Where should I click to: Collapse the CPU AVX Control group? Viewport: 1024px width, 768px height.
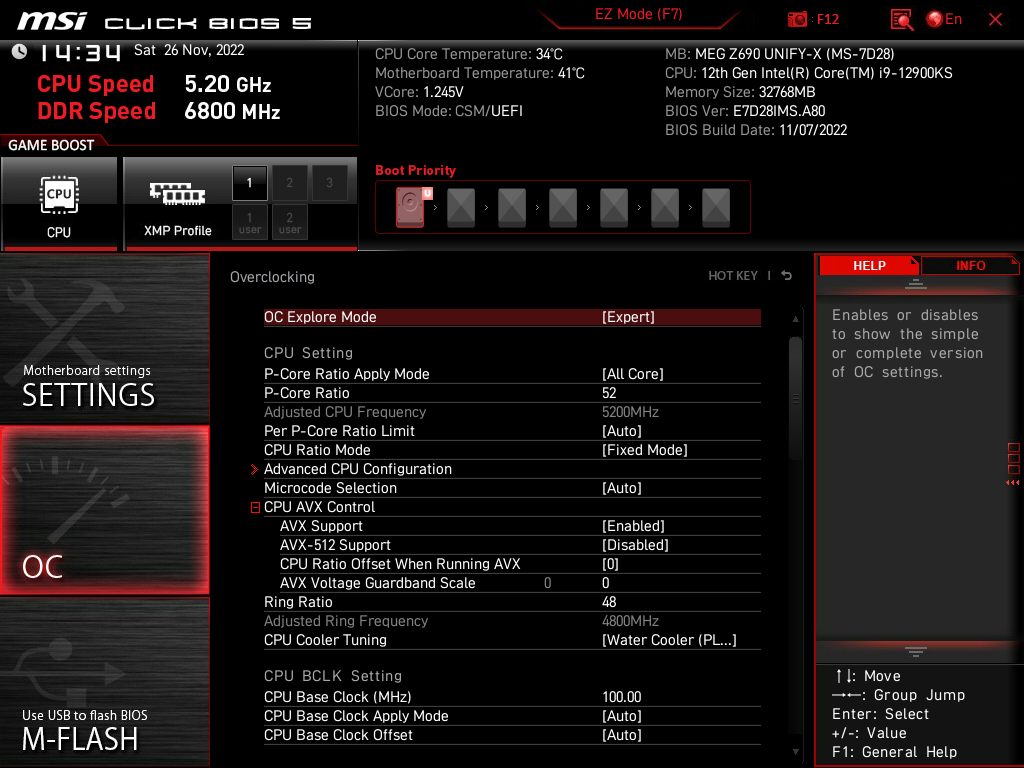[x=255, y=507]
